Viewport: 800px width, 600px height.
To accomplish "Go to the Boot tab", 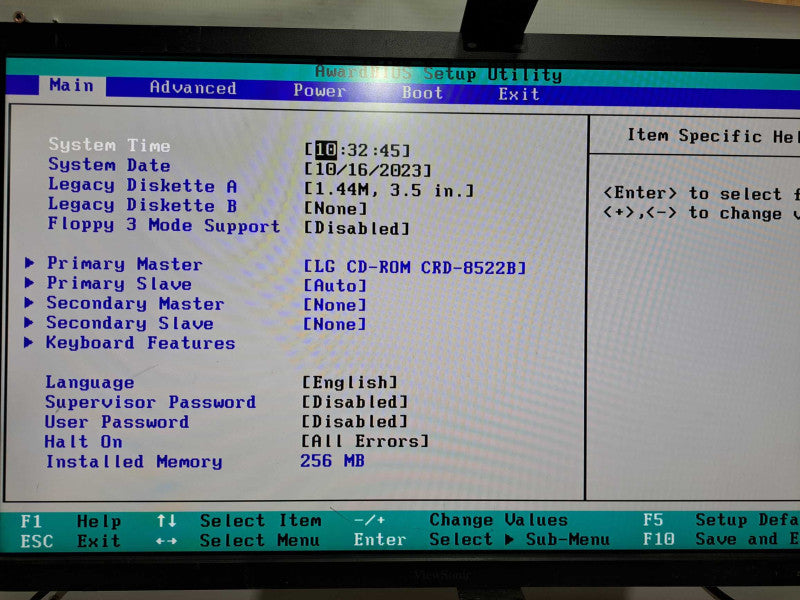I will pos(422,93).
